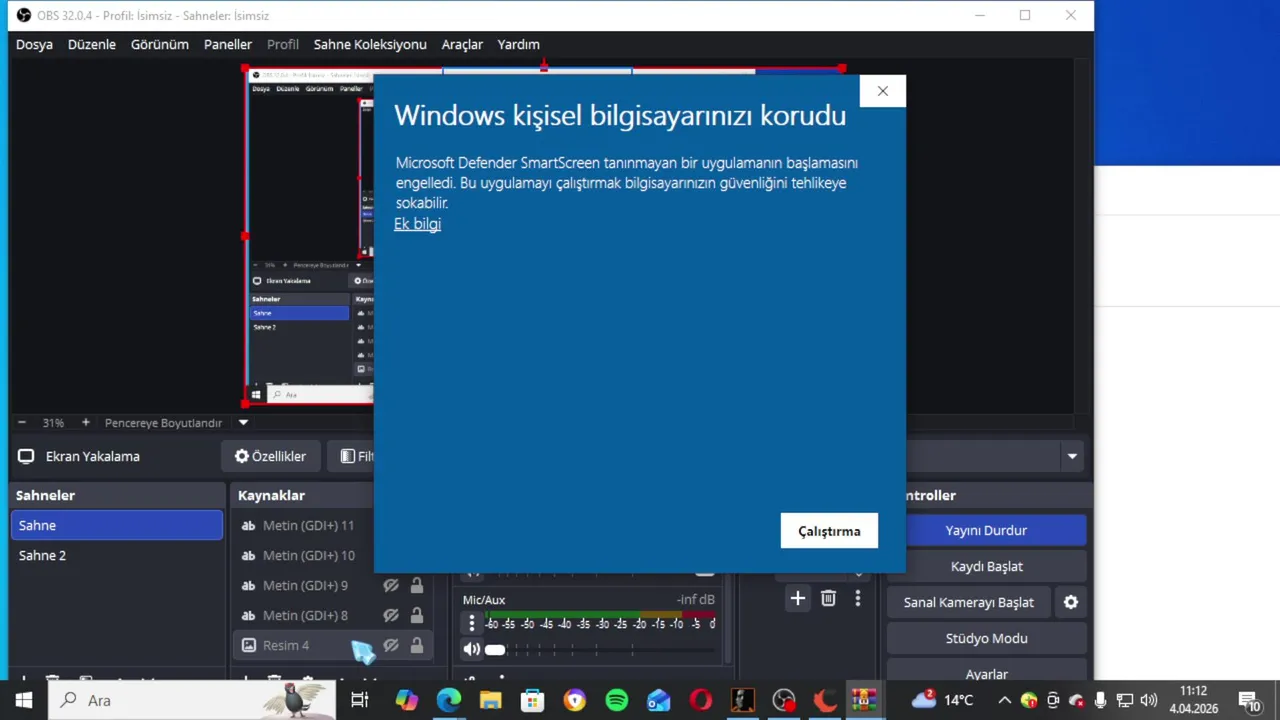Open WinRAR from taskbar
The width and height of the screenshot is (1280, 720).
(x=864, y=700)
